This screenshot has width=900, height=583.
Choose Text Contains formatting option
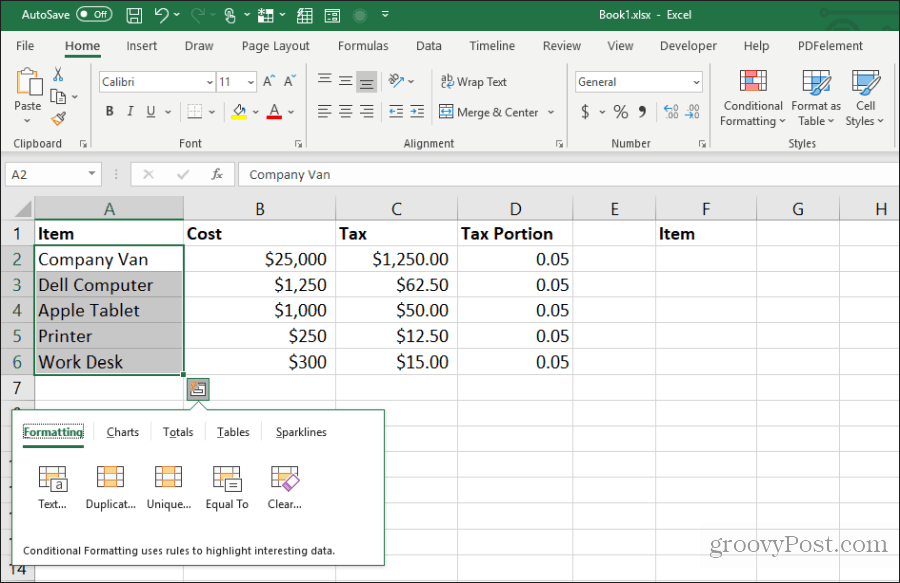52,487
